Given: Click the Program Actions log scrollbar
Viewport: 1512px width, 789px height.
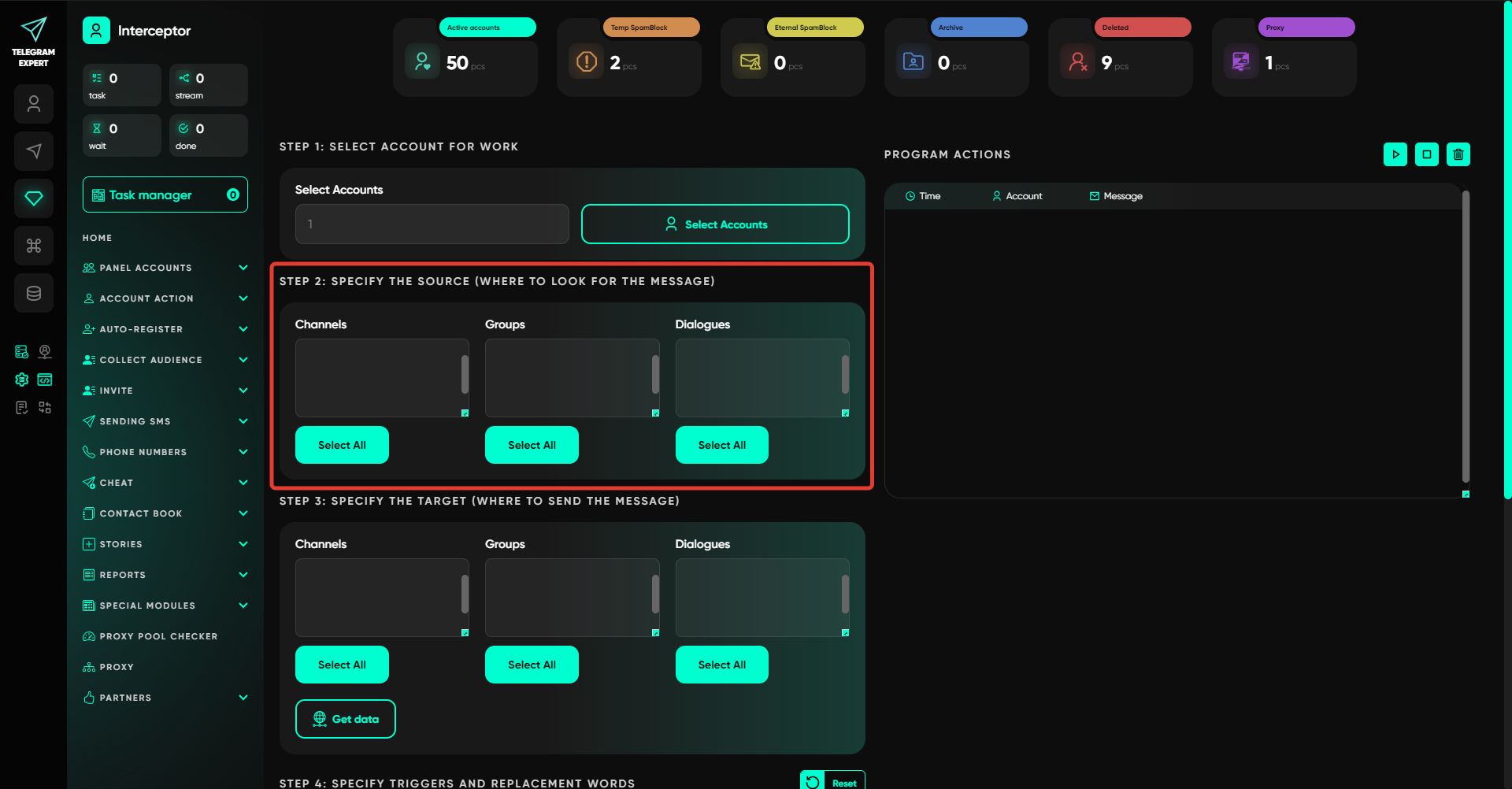Looking at the screenshot, I should click(1466, 337).
